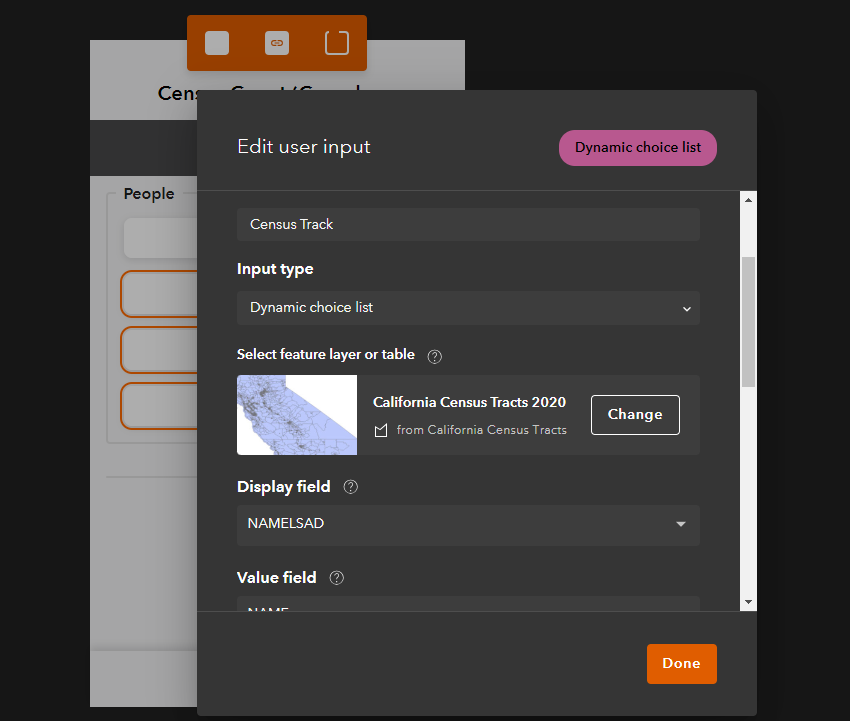Image resolution: width=850 pixels, height=721 pixels.
Task: Open the Display field NAMELSAD dropdown
Action: [468, 525]
